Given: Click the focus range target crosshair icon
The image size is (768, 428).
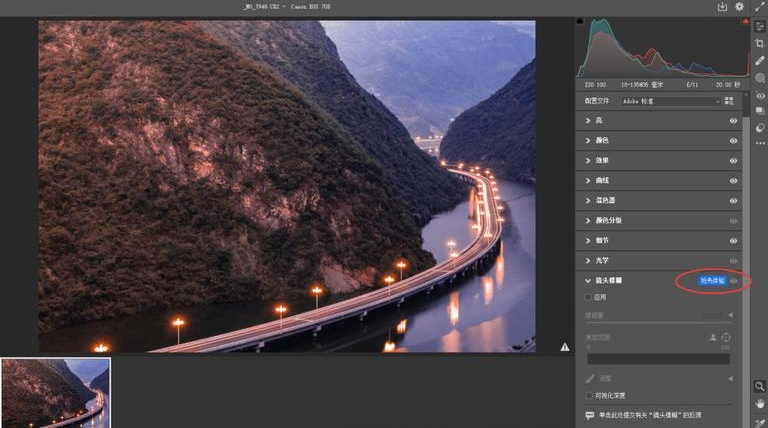Looking at the screenshot, I should coord(726,337).
